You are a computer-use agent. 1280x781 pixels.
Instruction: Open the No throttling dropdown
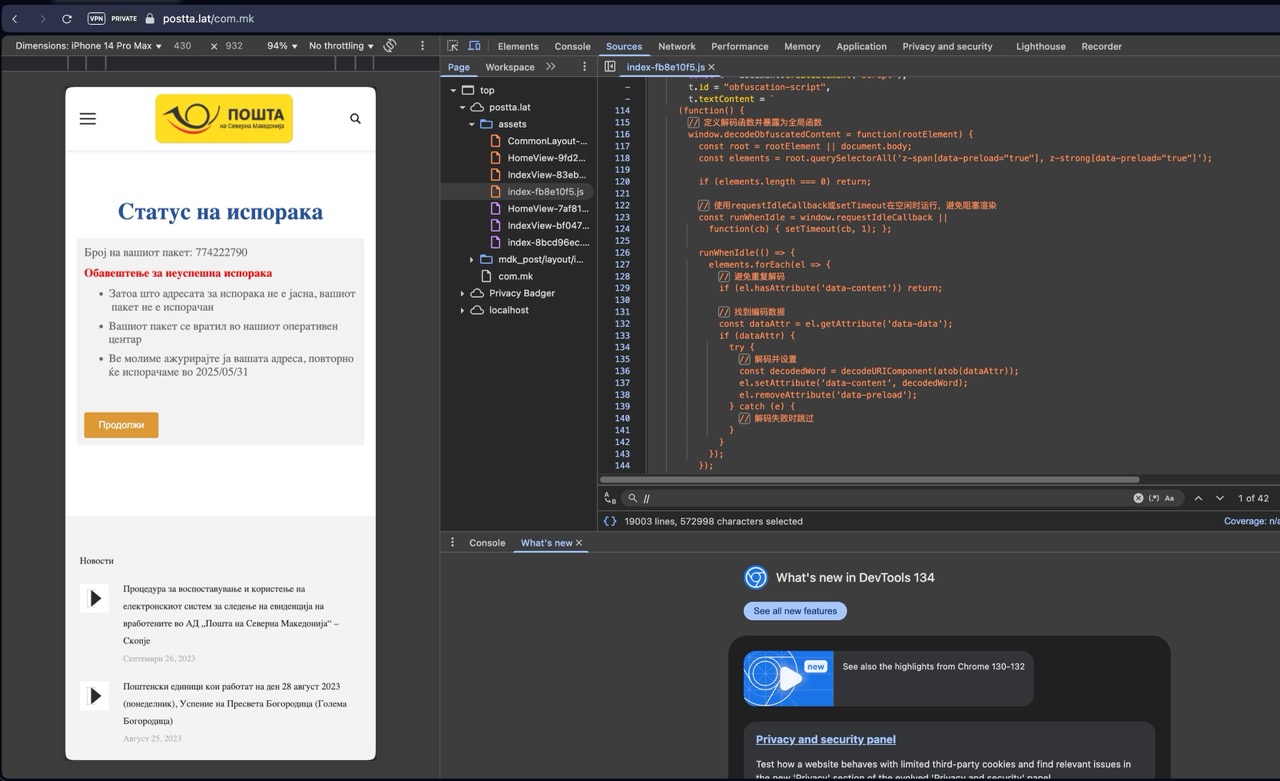(x=340, y=46)
